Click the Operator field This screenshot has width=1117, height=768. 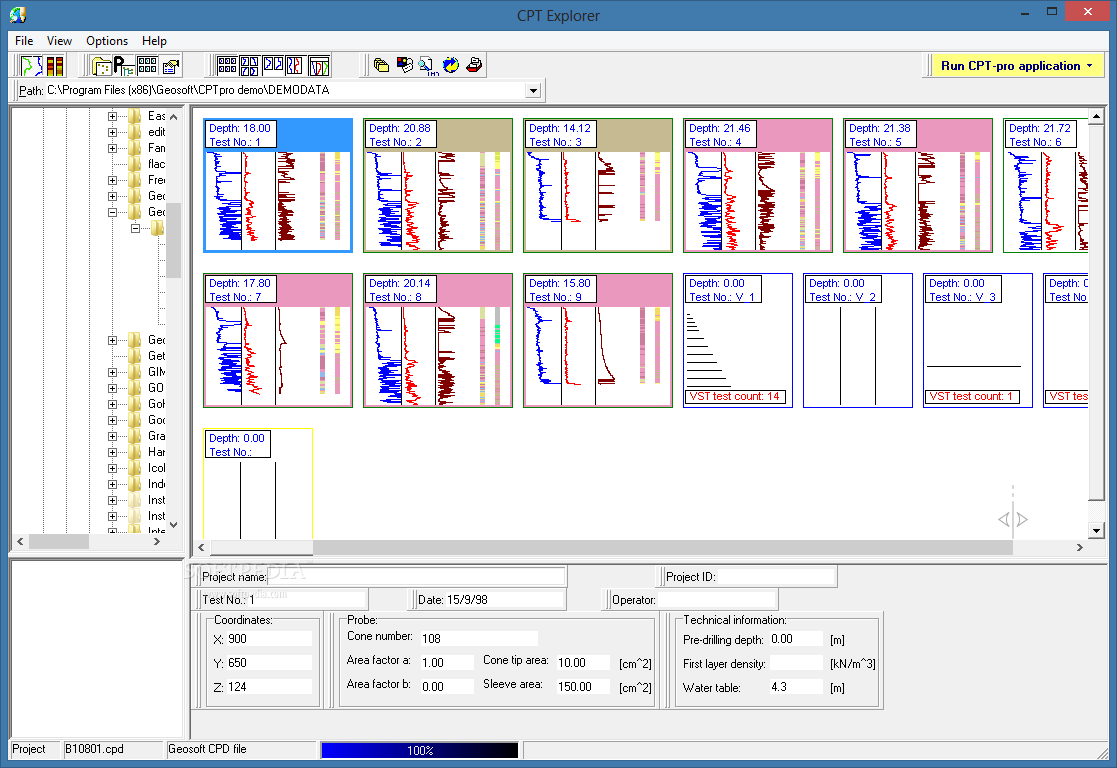point(716,600)
